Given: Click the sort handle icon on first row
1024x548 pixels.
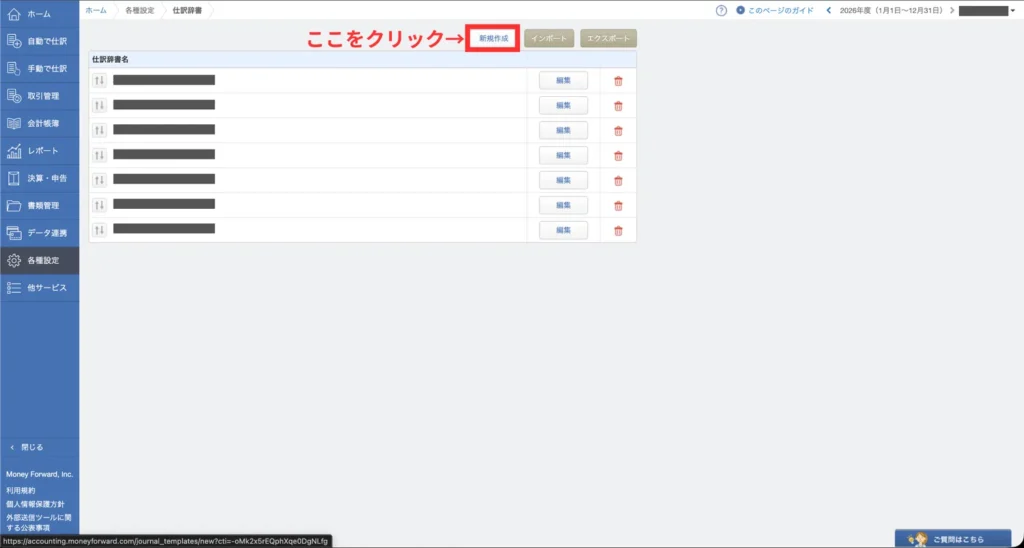Looking at the screenshot, I should click(99, 80).
